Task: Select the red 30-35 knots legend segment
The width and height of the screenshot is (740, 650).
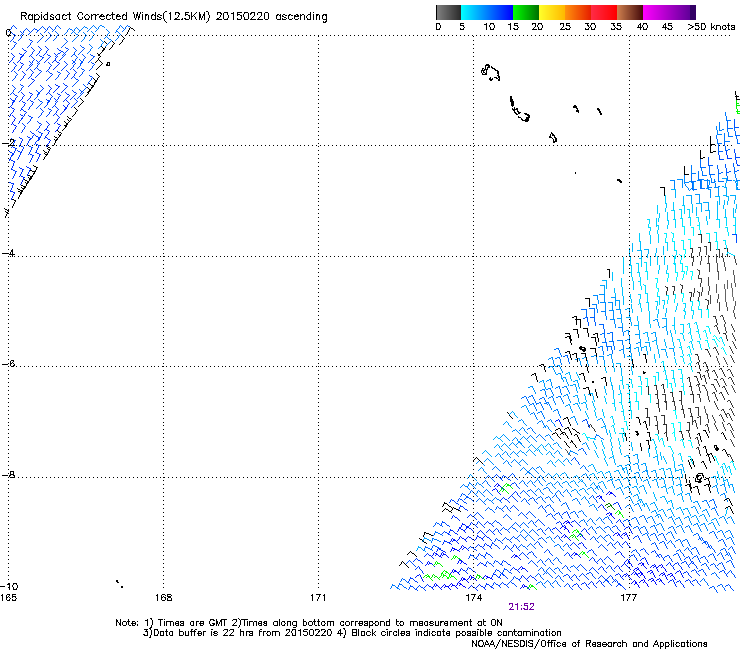Action: pyautogui.click(x=604, y=12)
